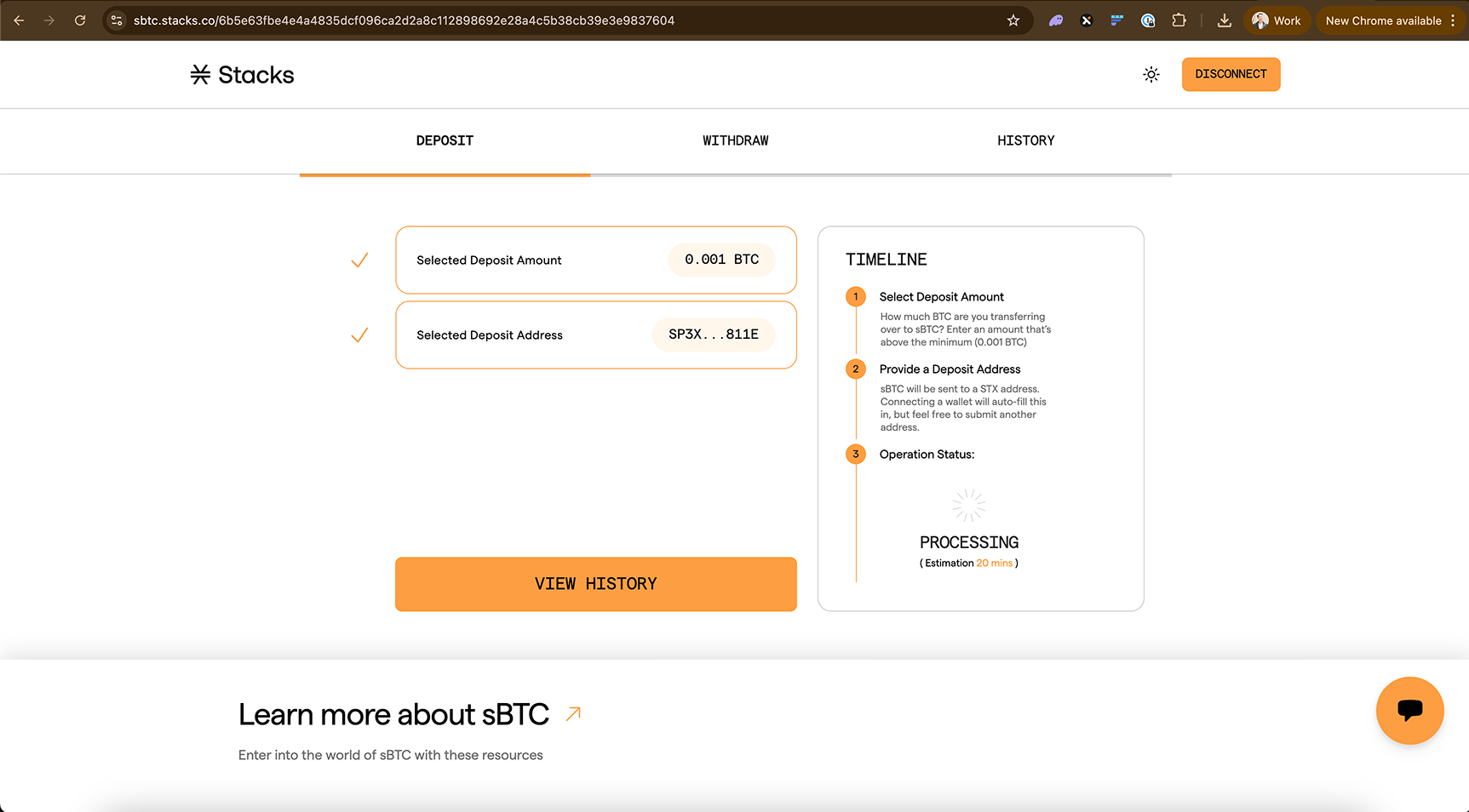View site information icon in address bar
The image size is (1469, 812).
118,20
